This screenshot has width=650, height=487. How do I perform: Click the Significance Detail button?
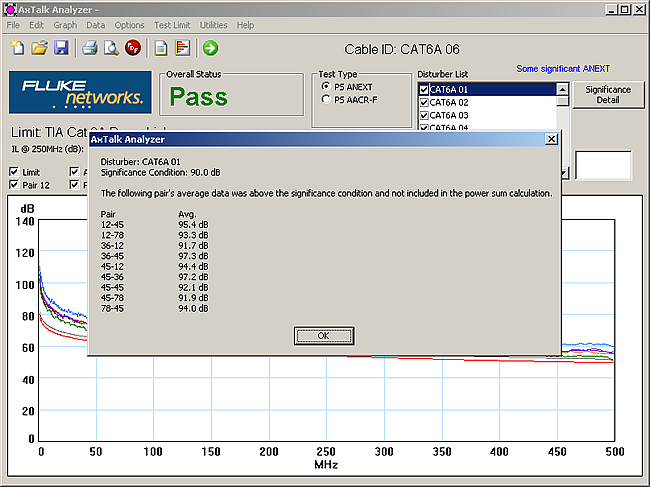608,95
